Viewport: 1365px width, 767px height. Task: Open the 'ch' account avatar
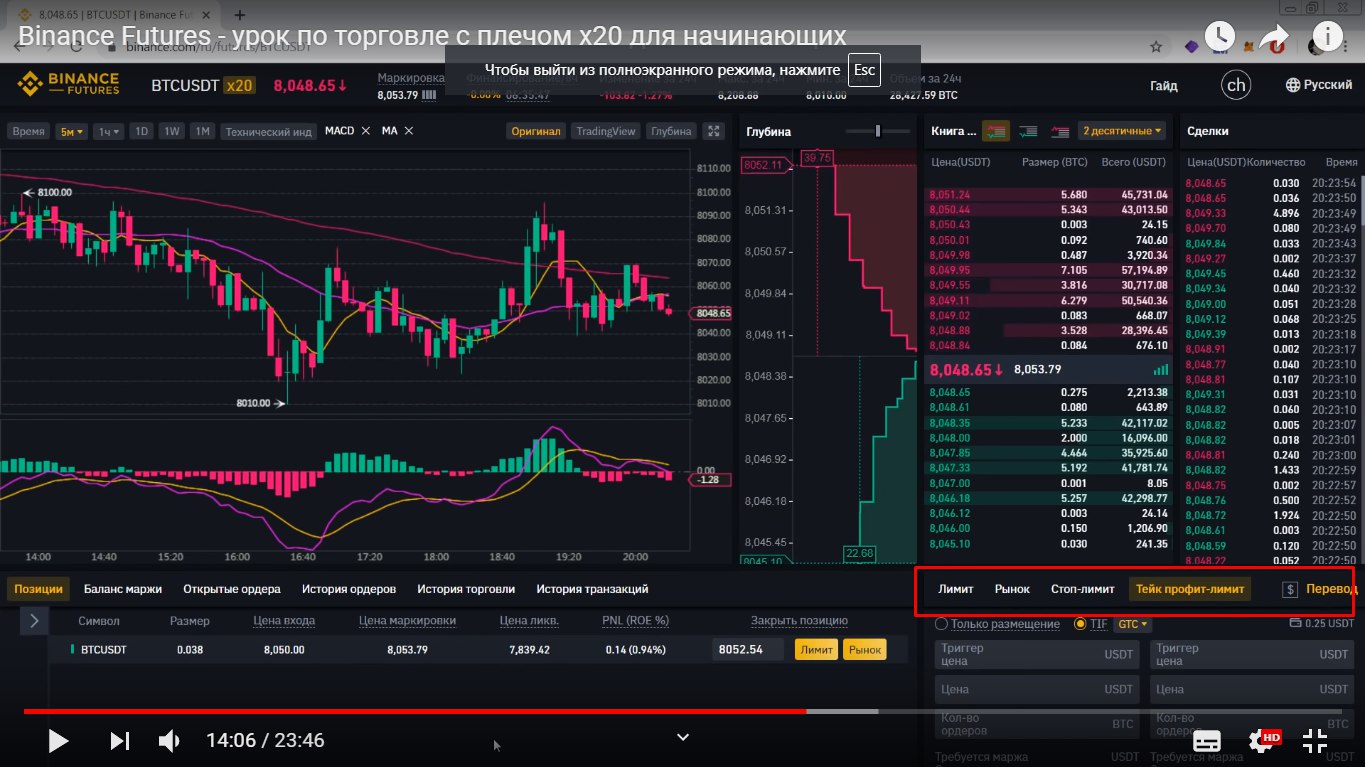tap(1236, 85)
